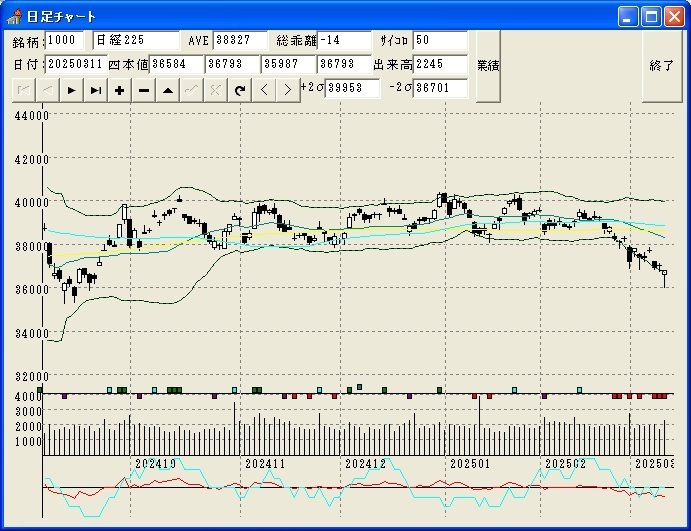
Task: Select the stock name field 日経225
Action: pos(135,40)
